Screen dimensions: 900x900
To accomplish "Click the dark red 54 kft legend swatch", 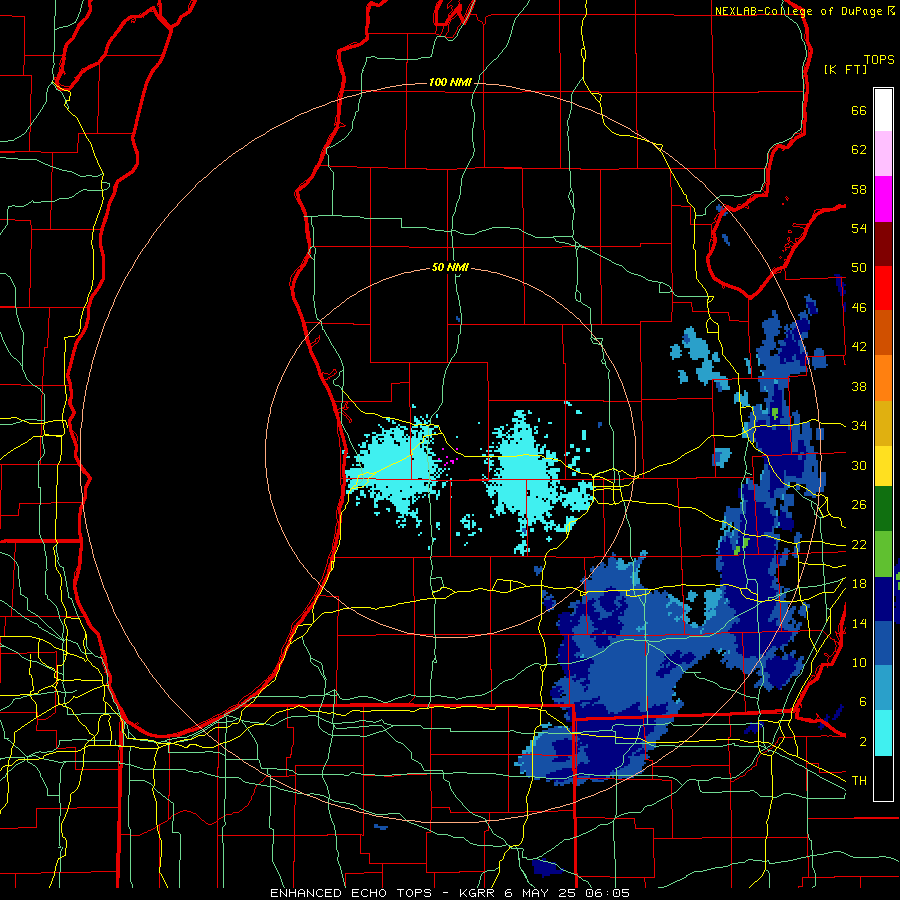I will 883,243.
